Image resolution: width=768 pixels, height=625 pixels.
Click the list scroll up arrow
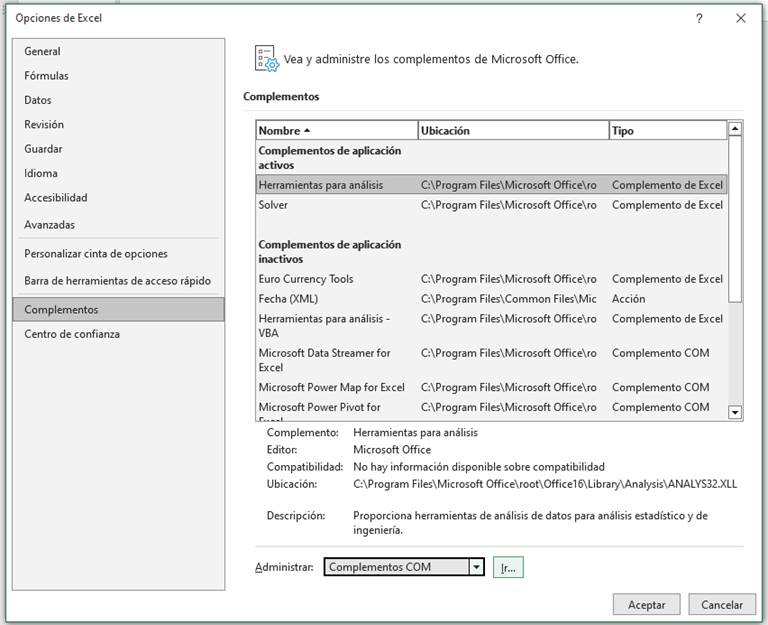[x=735, y=129]
